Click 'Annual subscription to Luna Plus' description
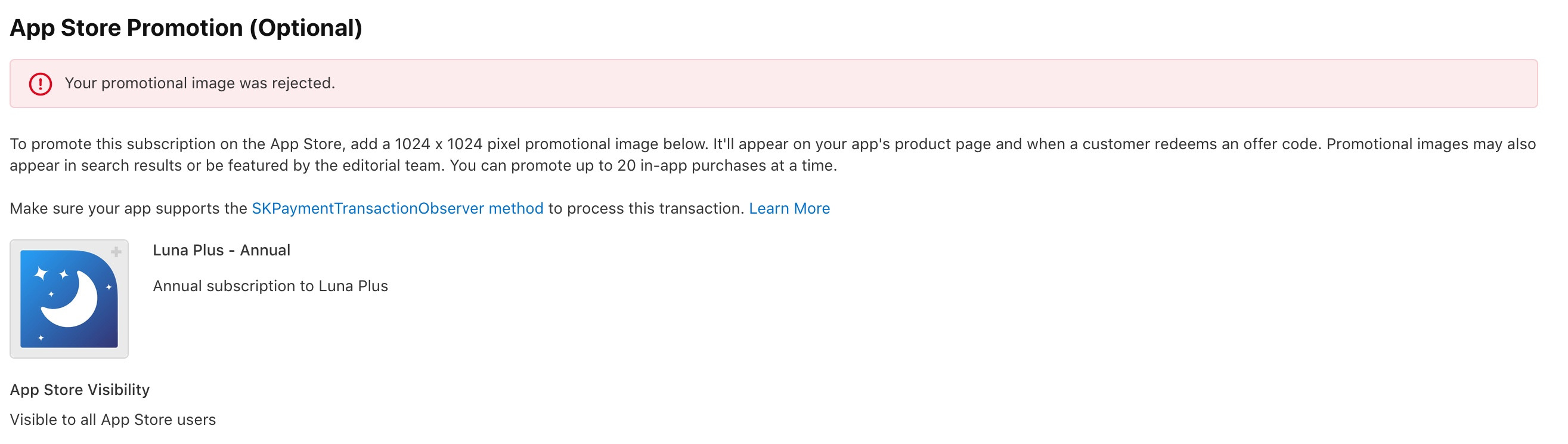This screenshot has width=1568, height=444. 270,286
